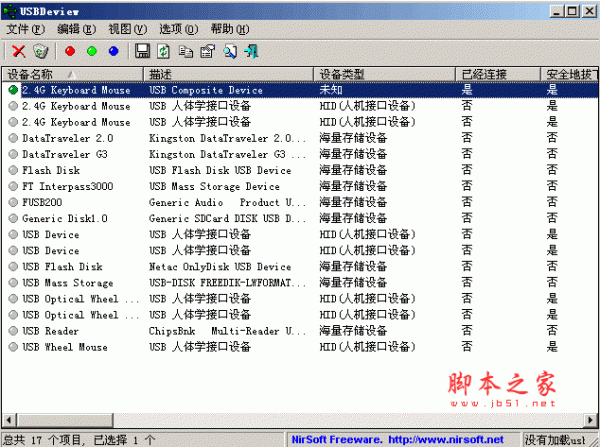Sort by the 设备名称 column header

73,74
